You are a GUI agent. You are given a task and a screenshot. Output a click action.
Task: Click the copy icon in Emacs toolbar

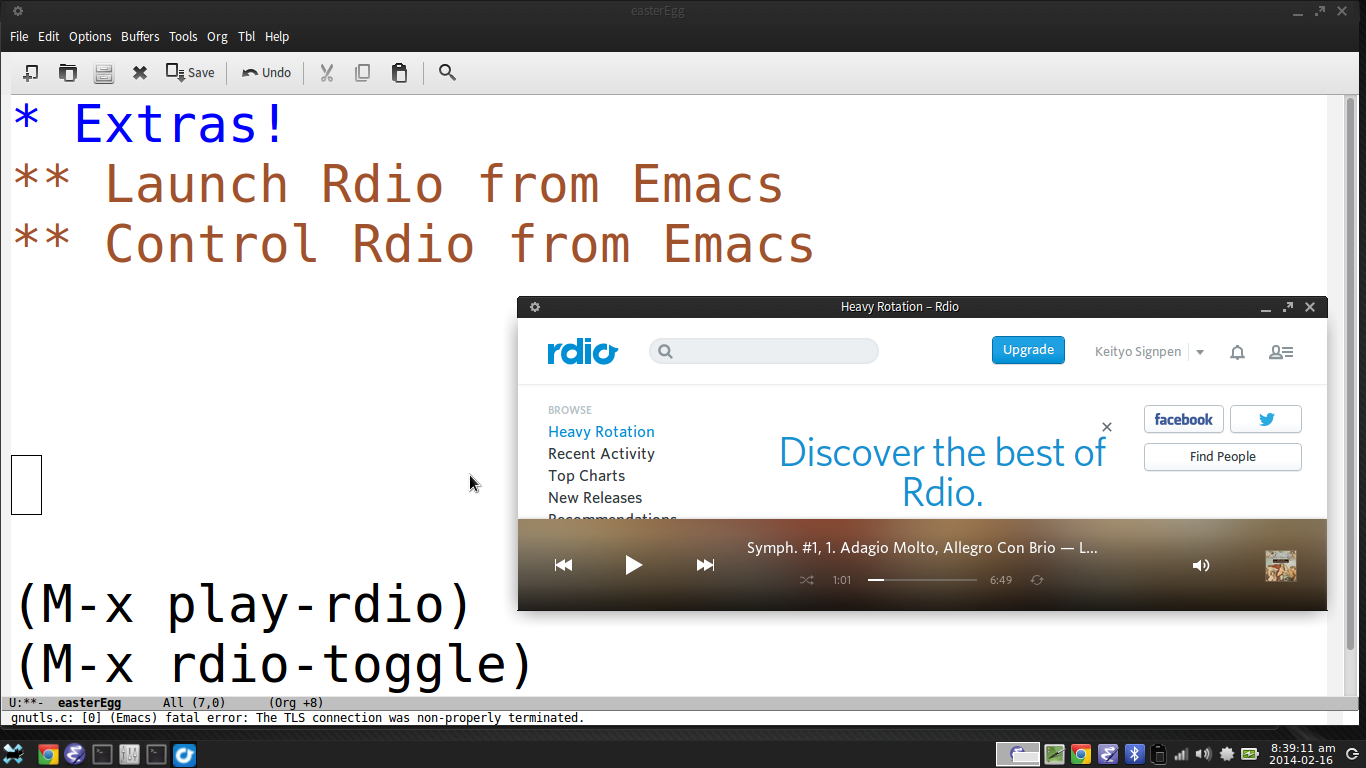pyautogui.click(x=362, y=73)
